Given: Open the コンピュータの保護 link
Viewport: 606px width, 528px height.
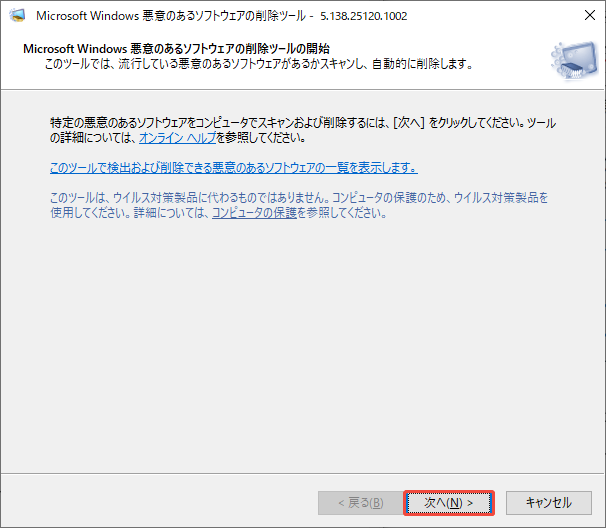Looking at the screenshot, I should coord(254,213).
